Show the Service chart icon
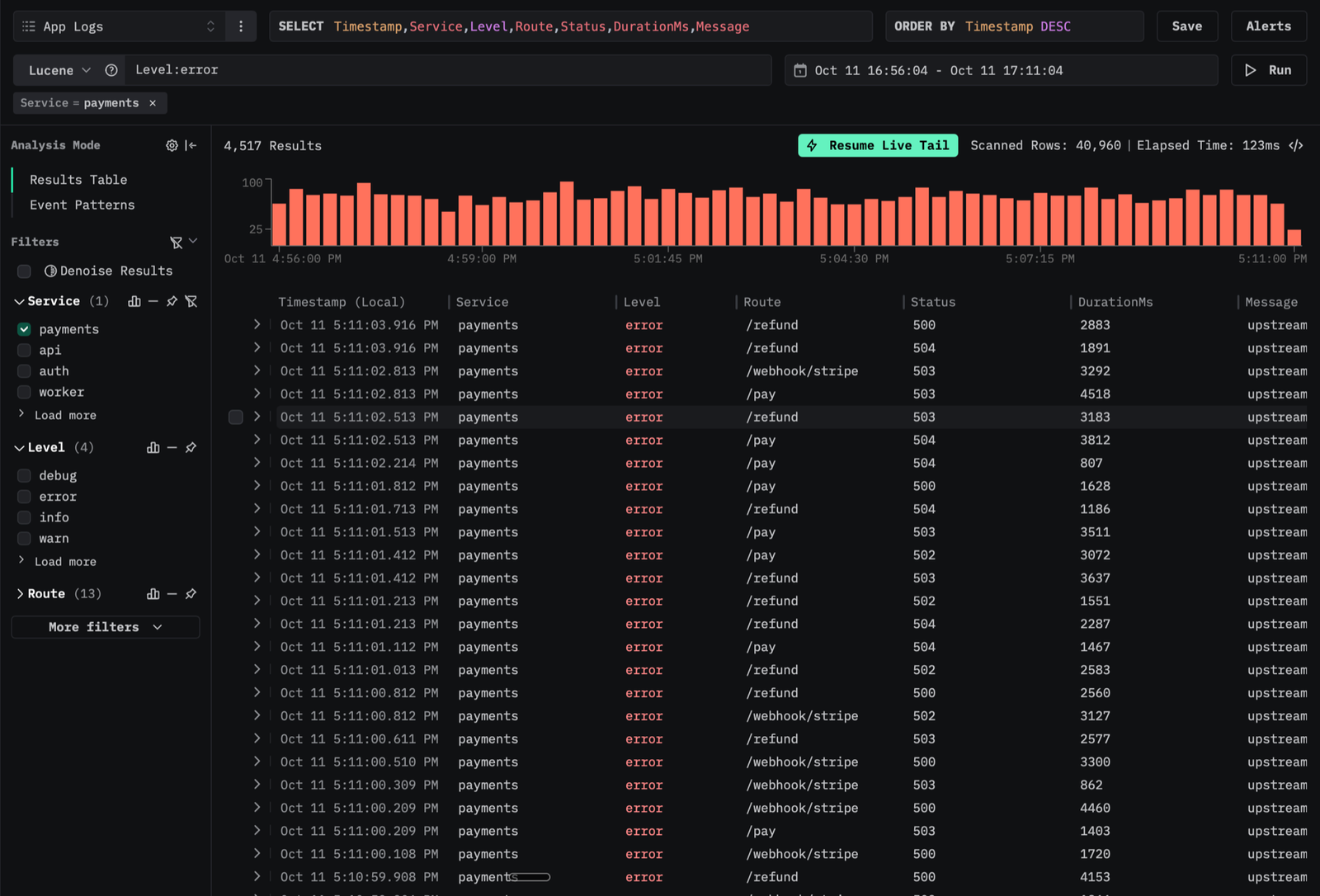Image resolution: width=1320 pixels, height=896 pixels. 134,301
